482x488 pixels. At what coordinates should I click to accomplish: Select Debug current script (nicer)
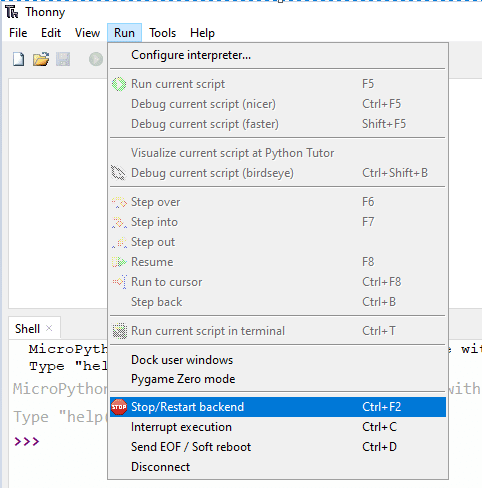point(278,104)
